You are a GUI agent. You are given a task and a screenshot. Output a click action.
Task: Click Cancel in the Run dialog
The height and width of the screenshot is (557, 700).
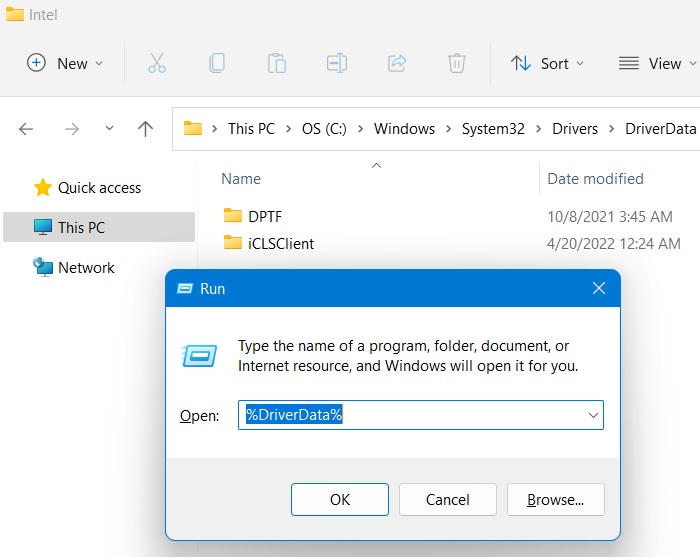pyautogui.click(x=448, y=499)
